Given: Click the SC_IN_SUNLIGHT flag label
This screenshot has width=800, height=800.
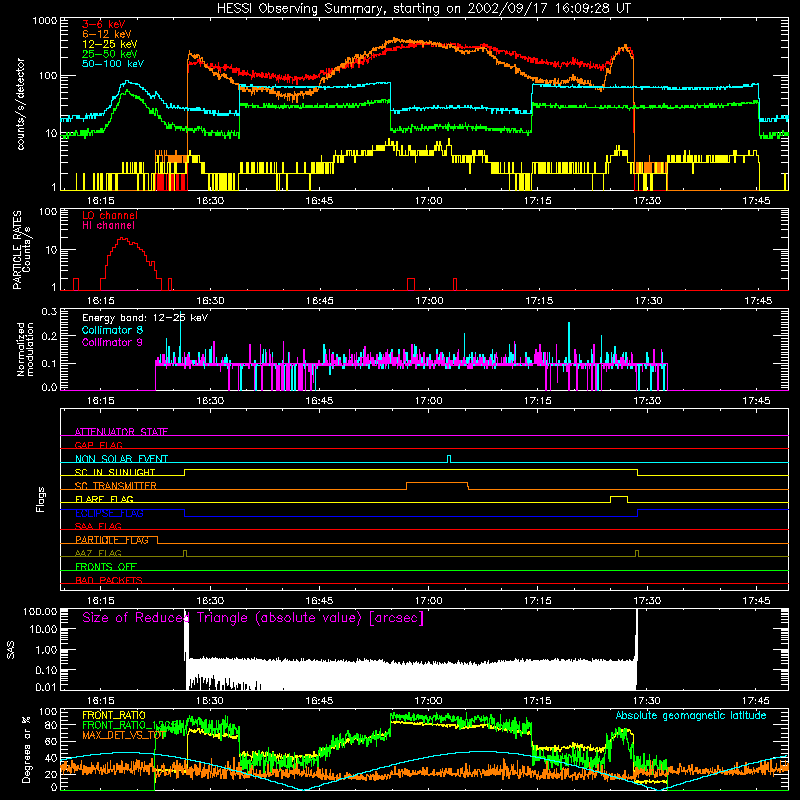Looking at the screenshot, I should [115, 472].
